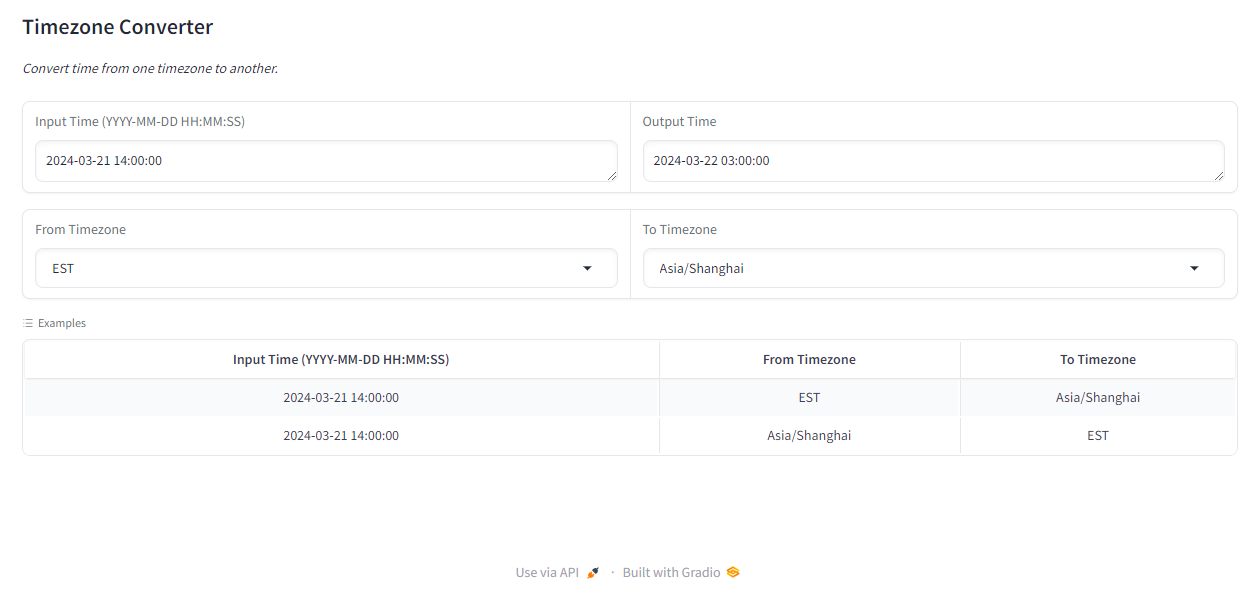Open the Use via API link
Viewport: 1253px width, 589px height.
click(547, 573)
